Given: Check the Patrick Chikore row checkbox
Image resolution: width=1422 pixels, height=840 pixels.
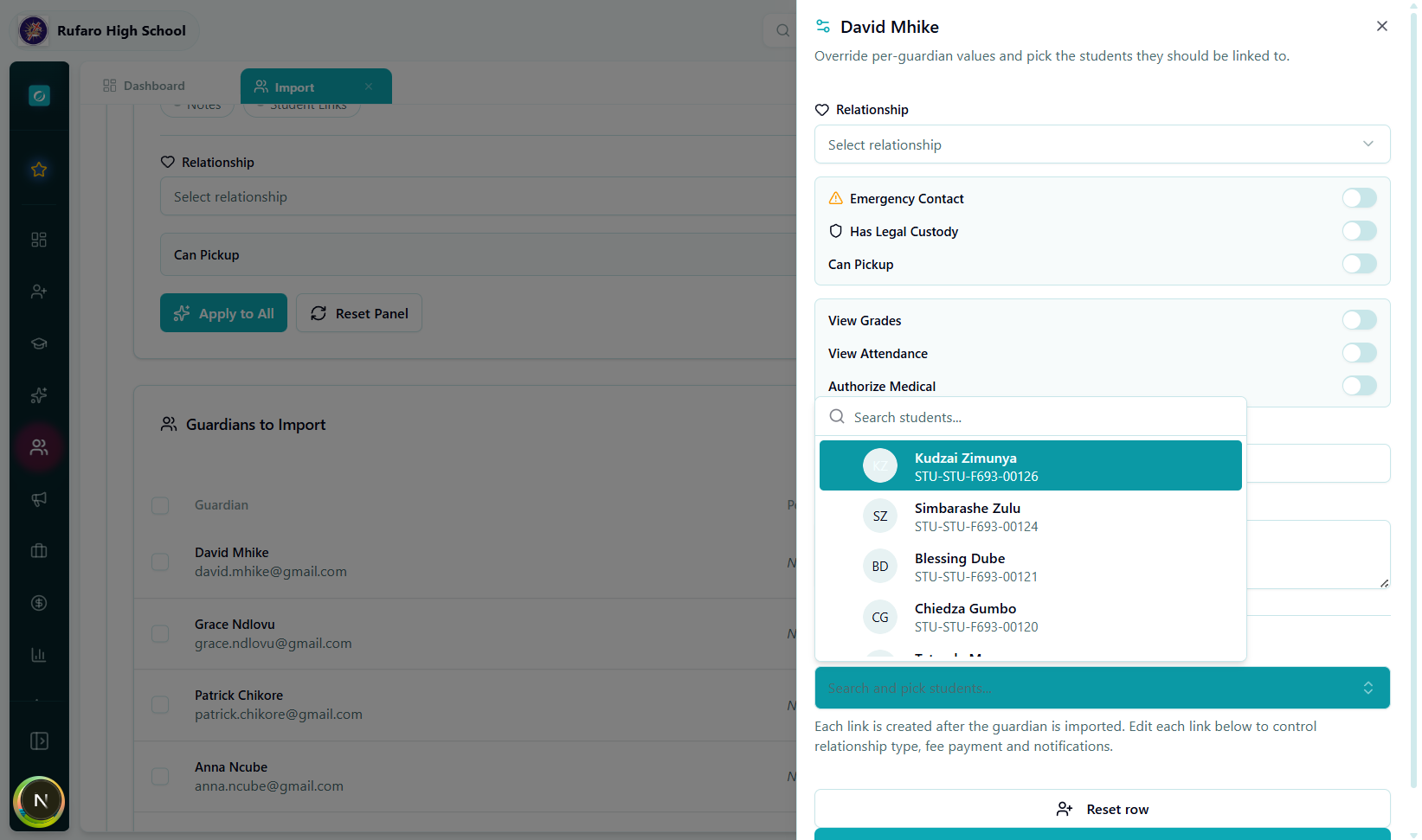Looking at the screenshot, I should coord(160,705).
